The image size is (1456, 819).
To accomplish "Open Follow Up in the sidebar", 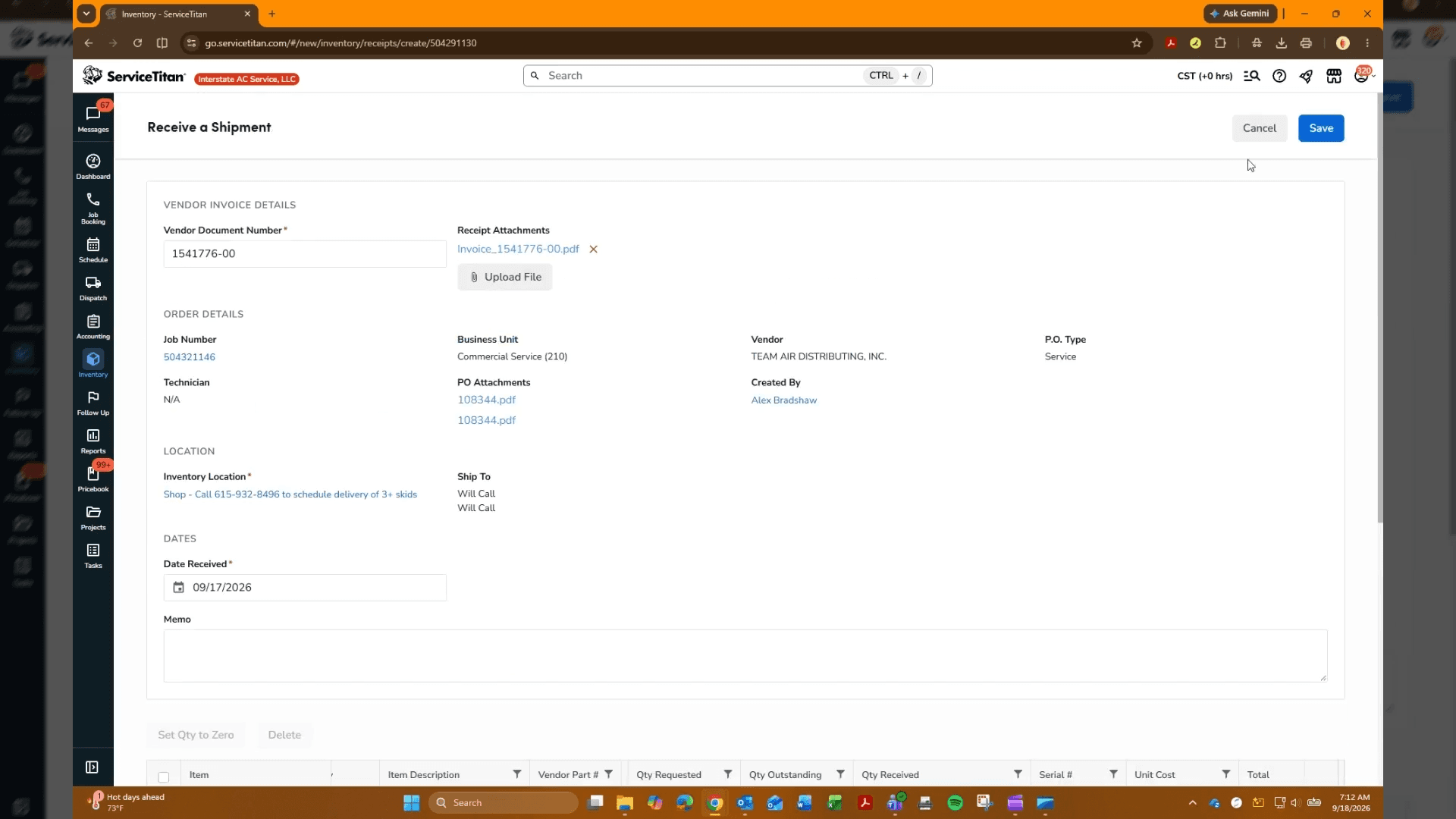I will point(93,403).
